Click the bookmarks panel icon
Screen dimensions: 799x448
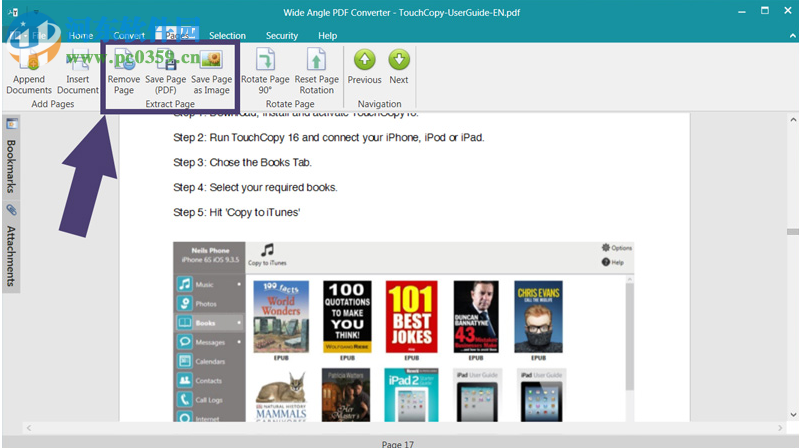pyautogui.click(x=12, y=124)
